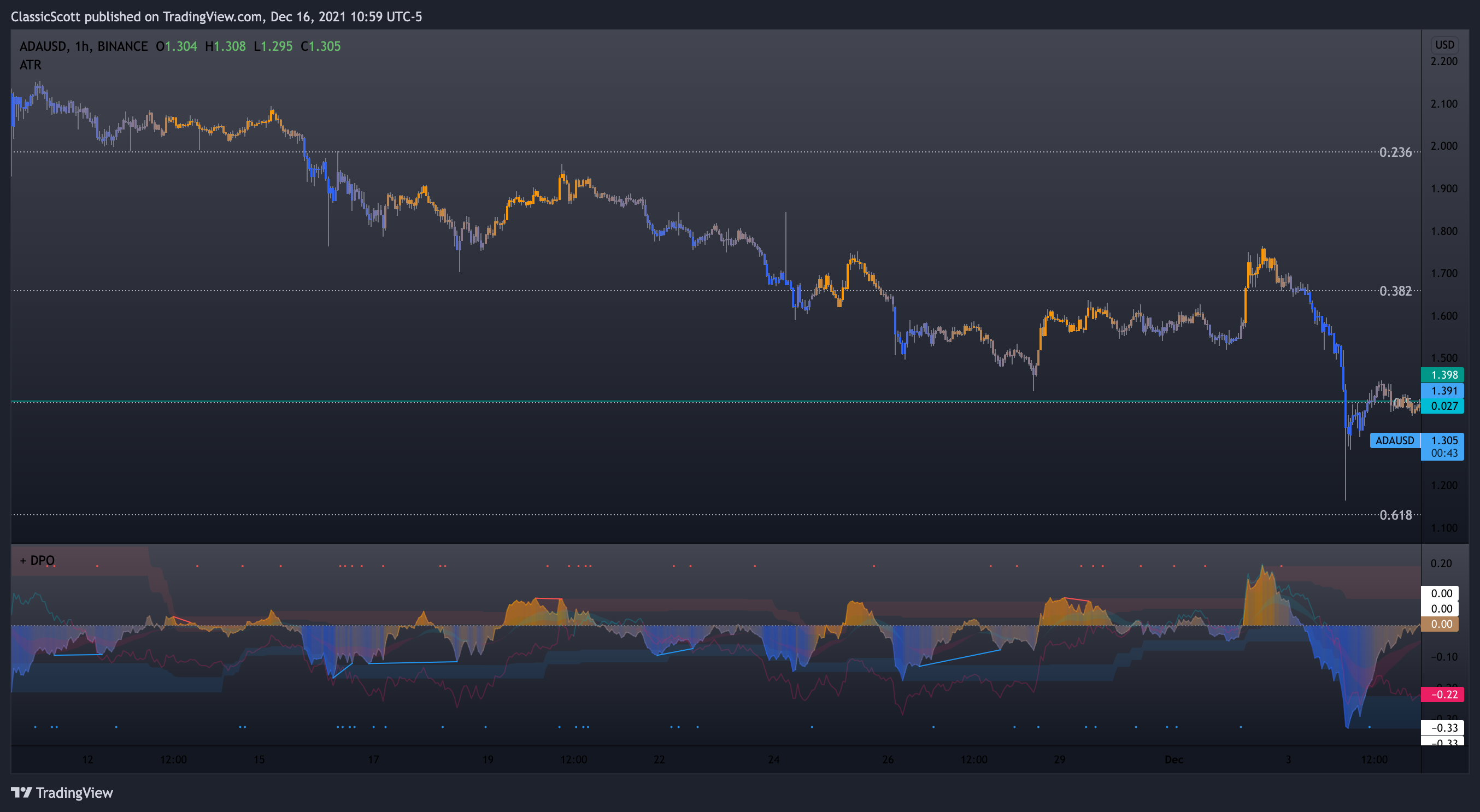
Task: Click the high value H1.308
Action: 225,46
